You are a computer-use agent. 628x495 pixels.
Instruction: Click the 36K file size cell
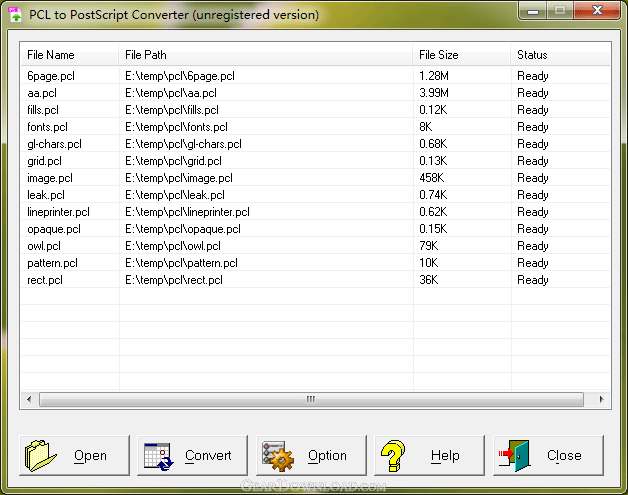[429, 280]
